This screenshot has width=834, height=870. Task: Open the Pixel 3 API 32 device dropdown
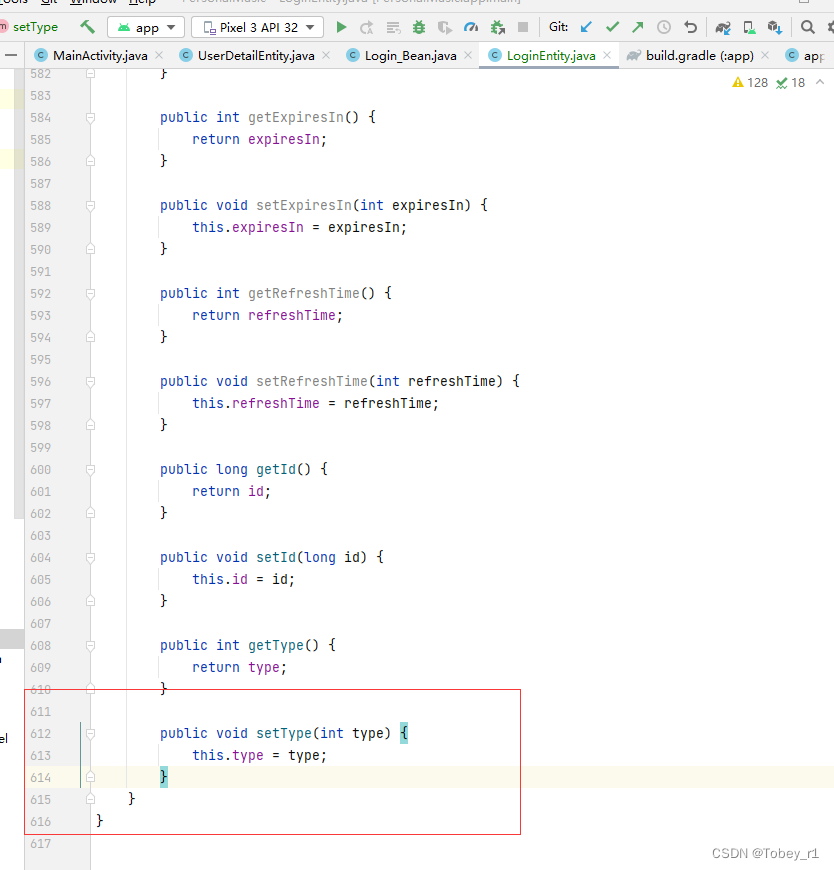tap(257, 27)
